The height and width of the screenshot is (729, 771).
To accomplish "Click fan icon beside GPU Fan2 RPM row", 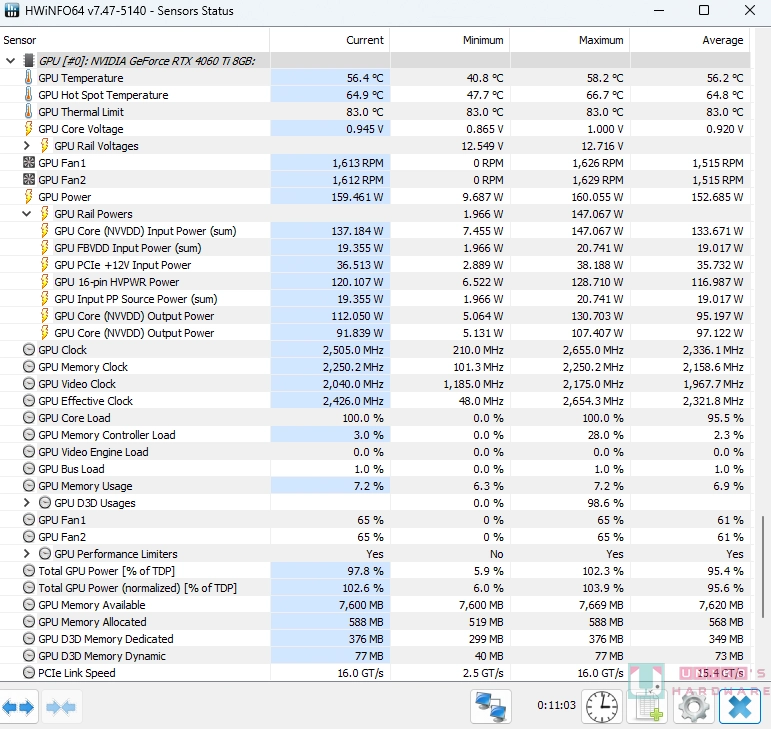I will [x=29, y=180].
